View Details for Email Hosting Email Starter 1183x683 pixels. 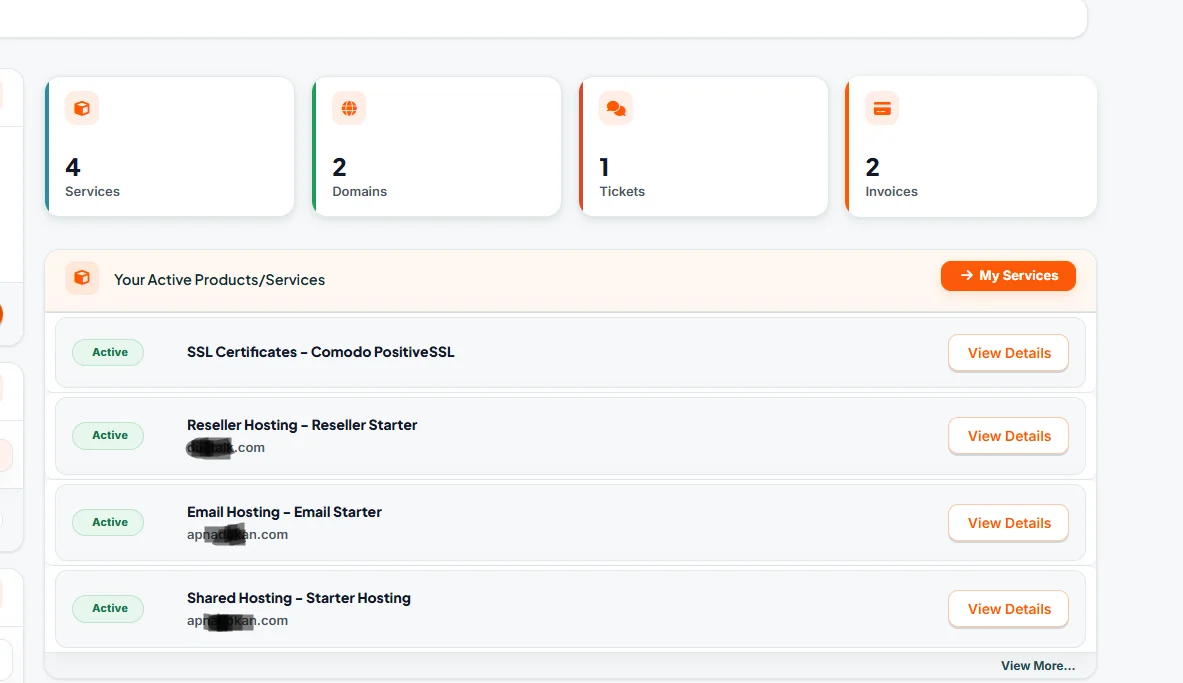pyautogui.click(x=1008, y=523)
